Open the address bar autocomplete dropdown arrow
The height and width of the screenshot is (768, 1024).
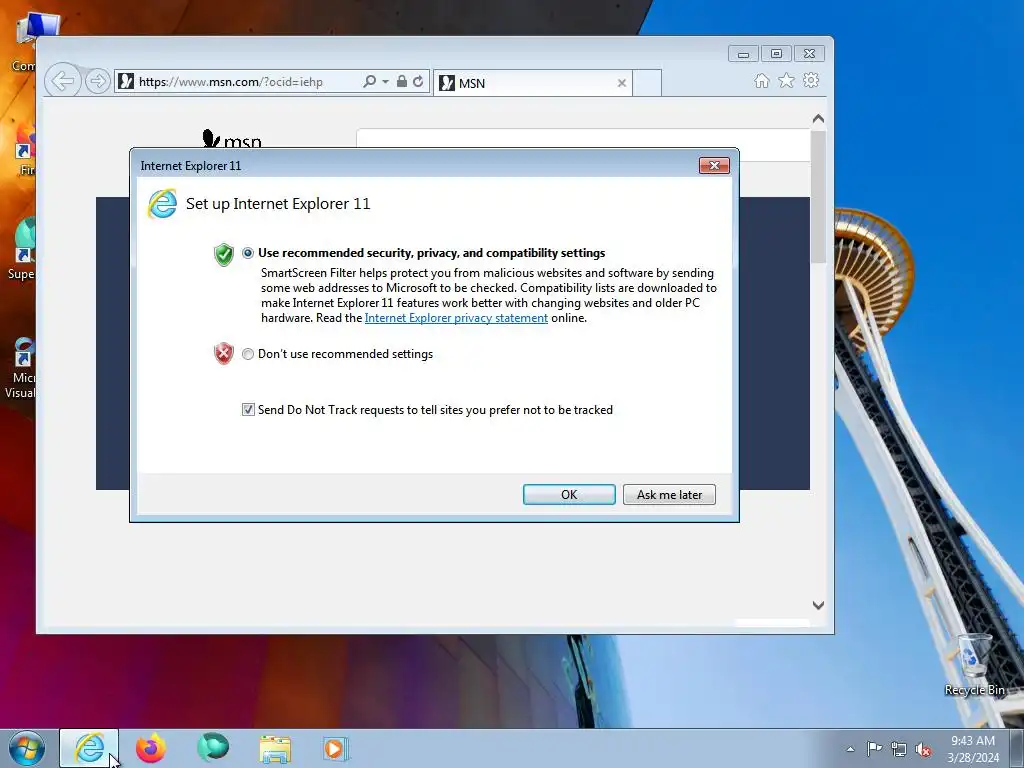tap(385, 82)
